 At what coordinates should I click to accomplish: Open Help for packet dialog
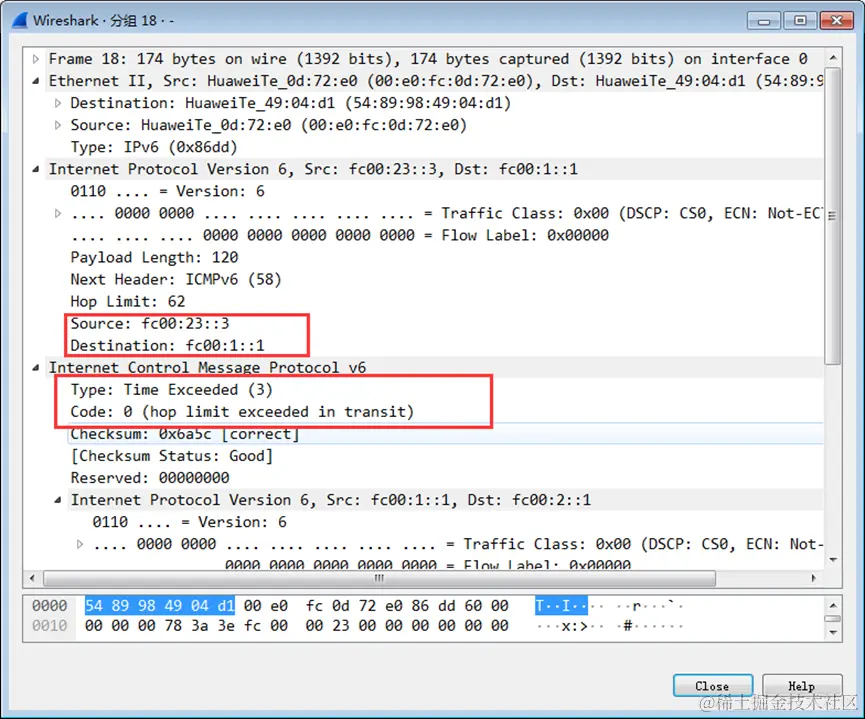[802, 686]
